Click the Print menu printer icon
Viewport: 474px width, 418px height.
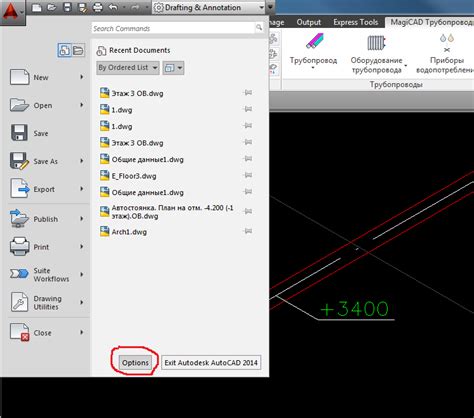tap(19, 247)
